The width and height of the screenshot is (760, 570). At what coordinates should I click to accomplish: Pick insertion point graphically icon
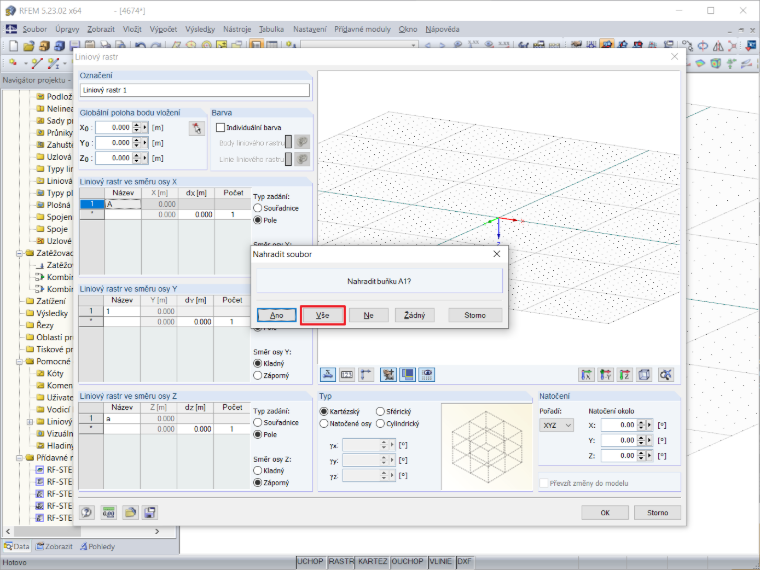(196, 128)
